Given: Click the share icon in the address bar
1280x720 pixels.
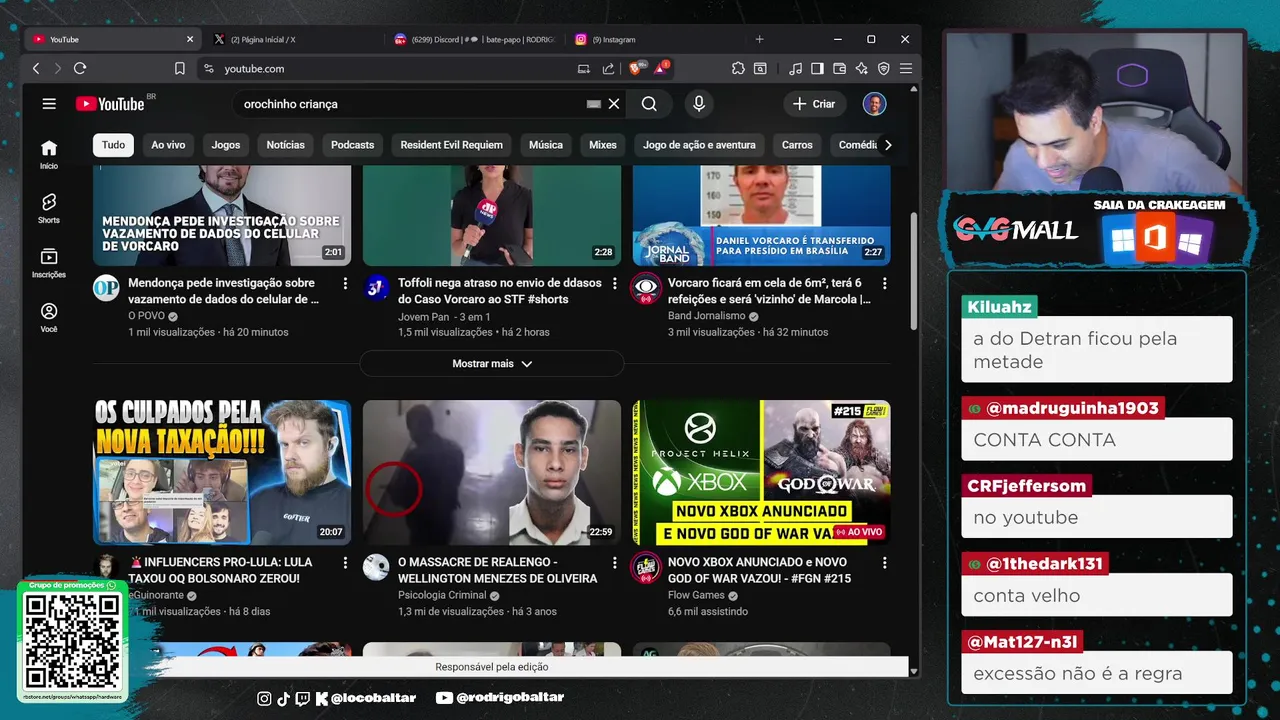Looking at the screenshot, I should [608, 69].
